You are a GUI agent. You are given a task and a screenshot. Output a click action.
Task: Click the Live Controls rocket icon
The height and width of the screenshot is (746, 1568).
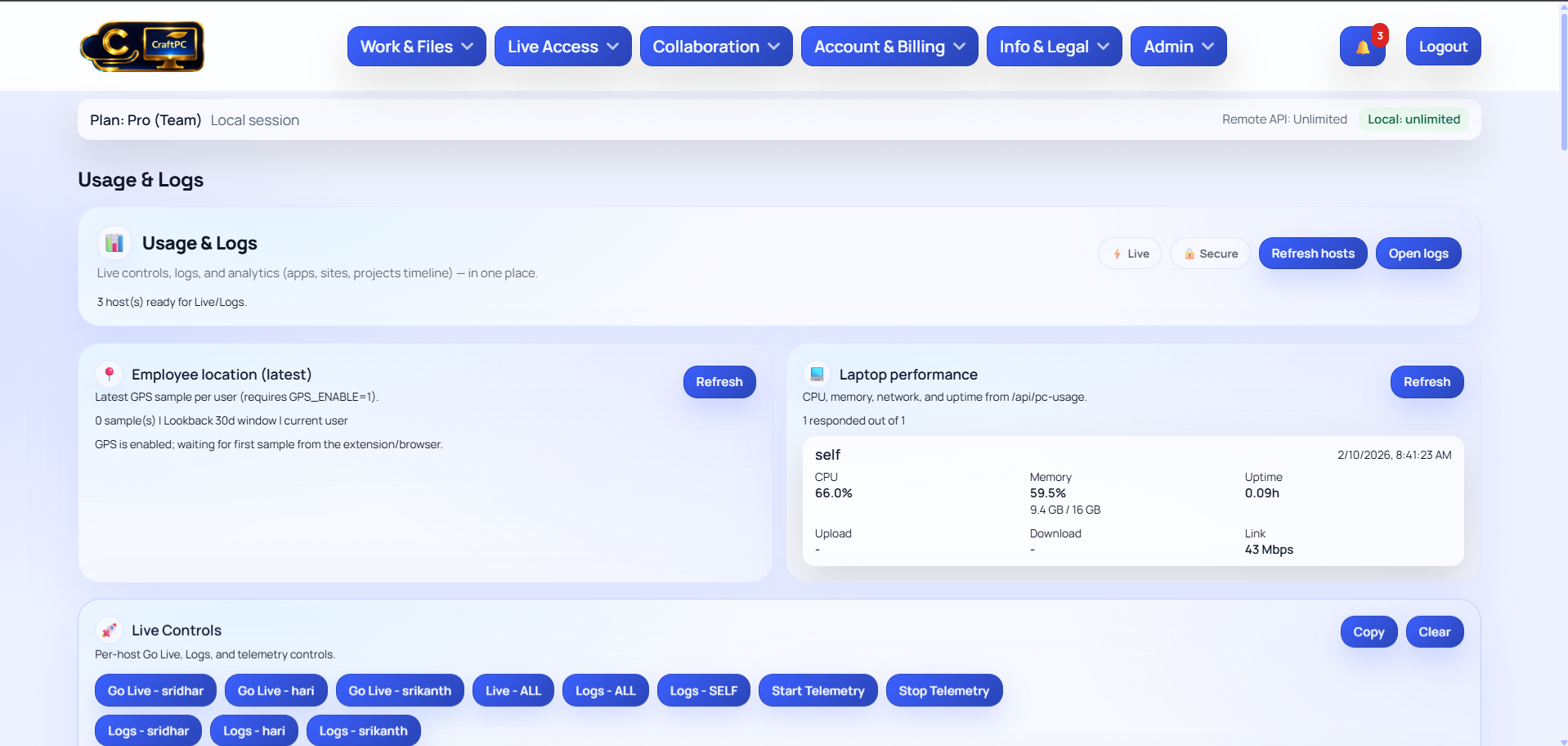point(109,630)
